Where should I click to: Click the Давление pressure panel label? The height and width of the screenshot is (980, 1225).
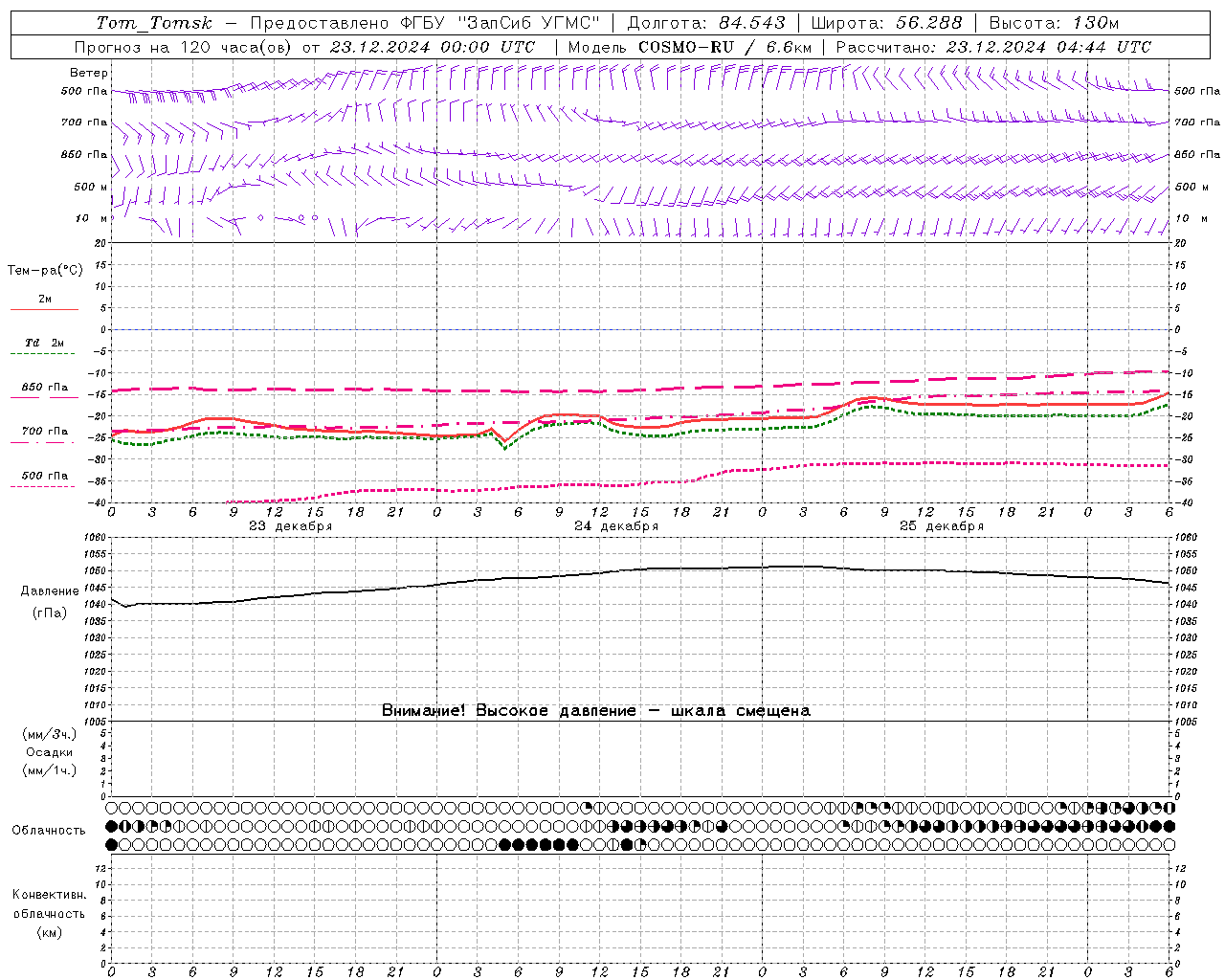[x=50, y=591]
